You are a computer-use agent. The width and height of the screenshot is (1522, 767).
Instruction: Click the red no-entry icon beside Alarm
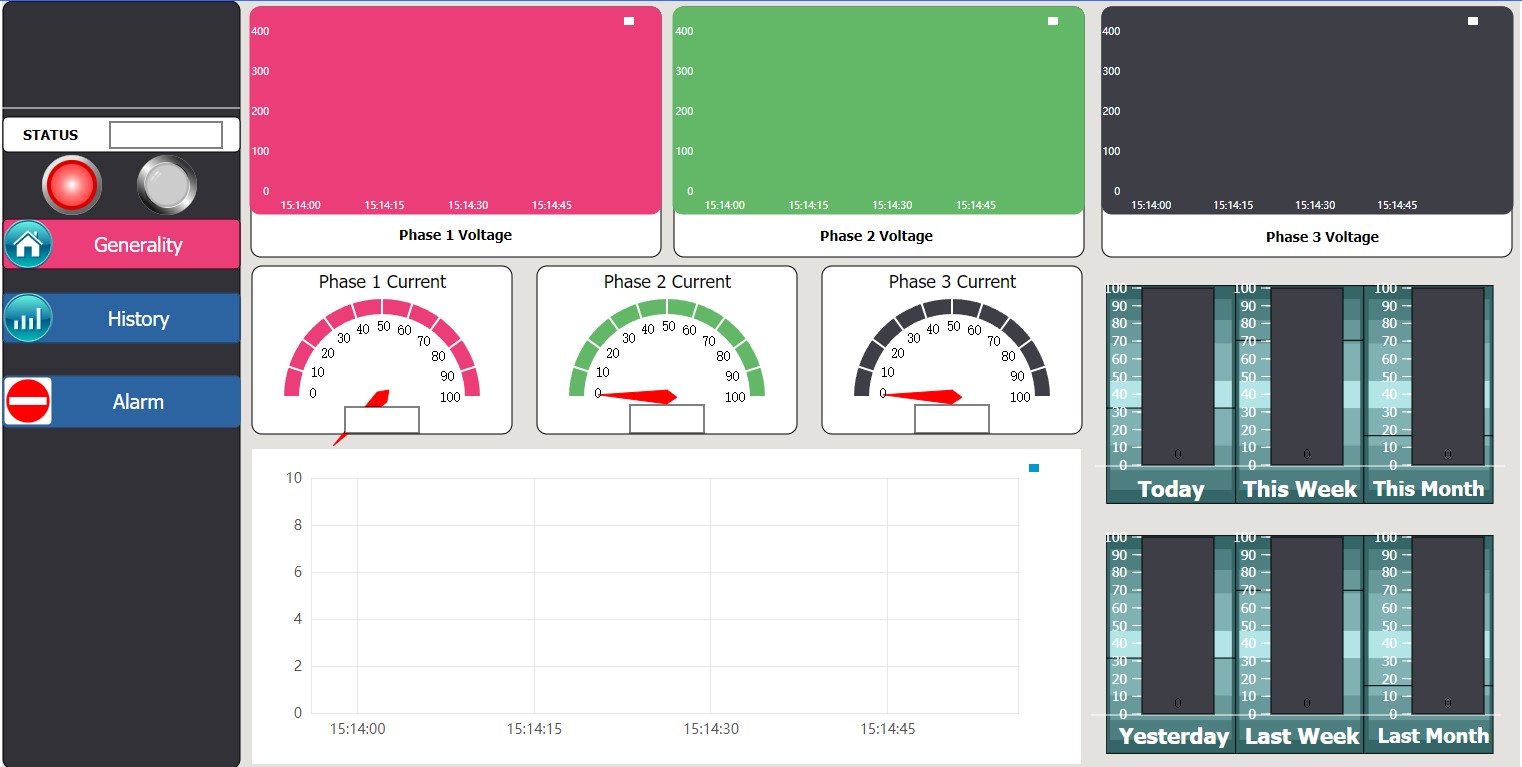point(28,401)
